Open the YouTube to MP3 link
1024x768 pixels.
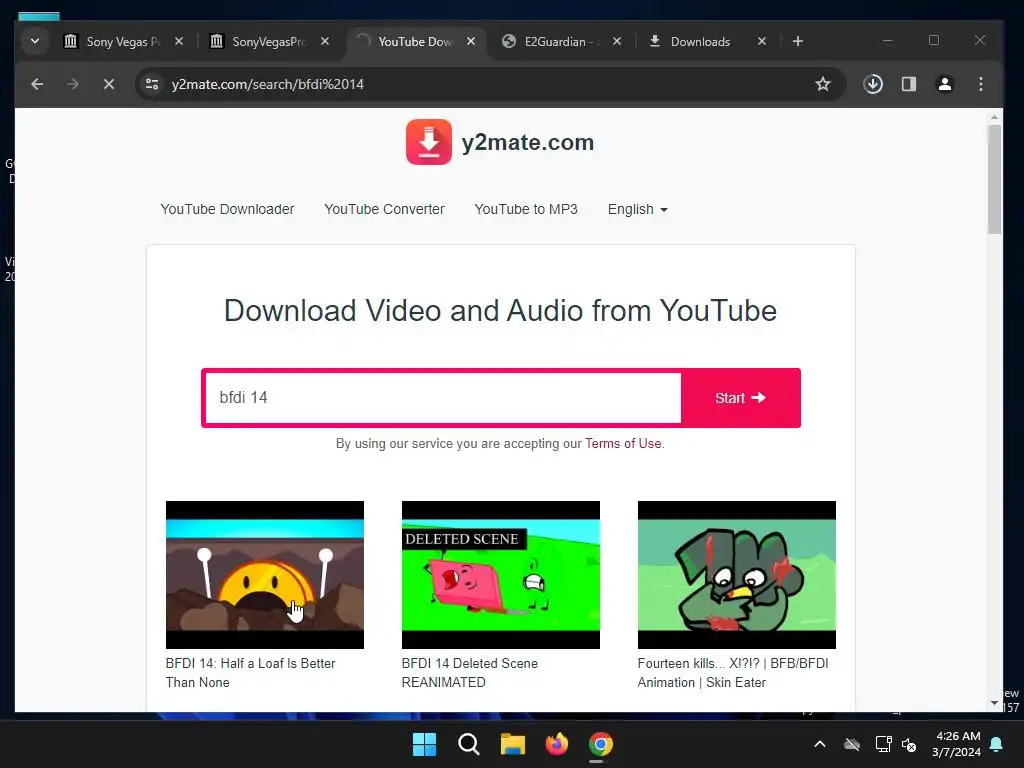[526, 209]
